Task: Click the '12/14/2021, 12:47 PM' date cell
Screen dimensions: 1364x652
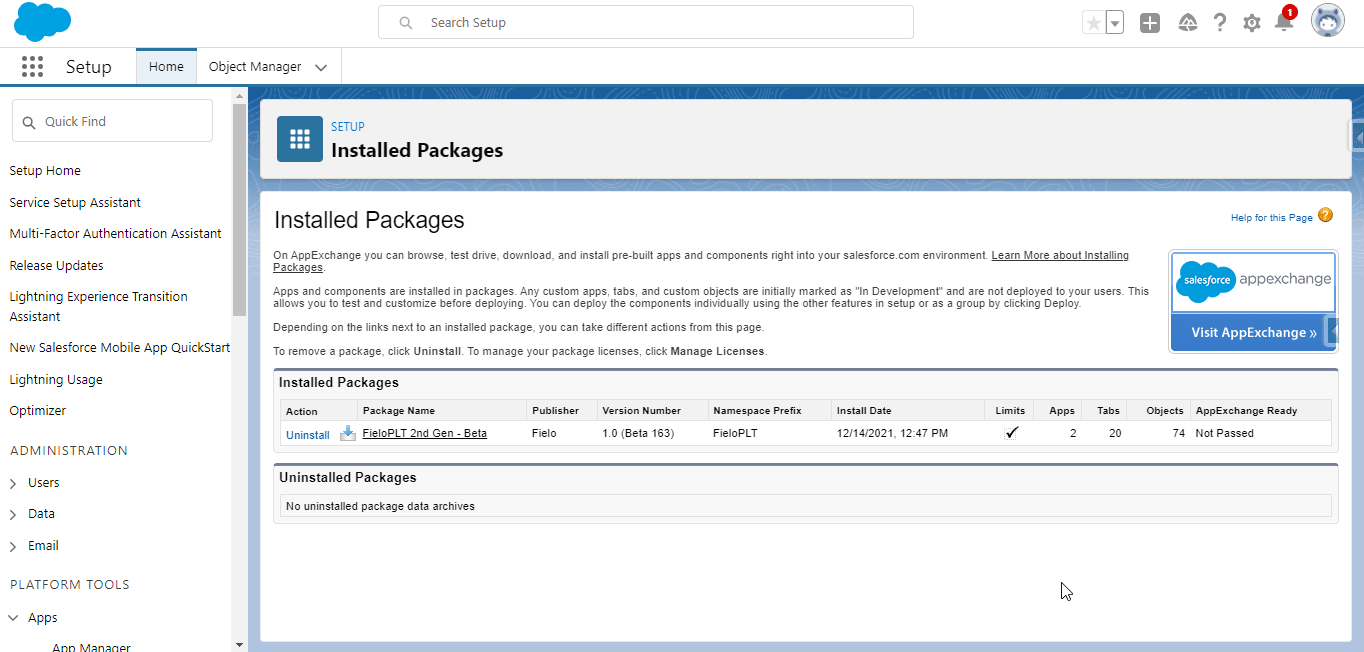Action: point(892,433)
